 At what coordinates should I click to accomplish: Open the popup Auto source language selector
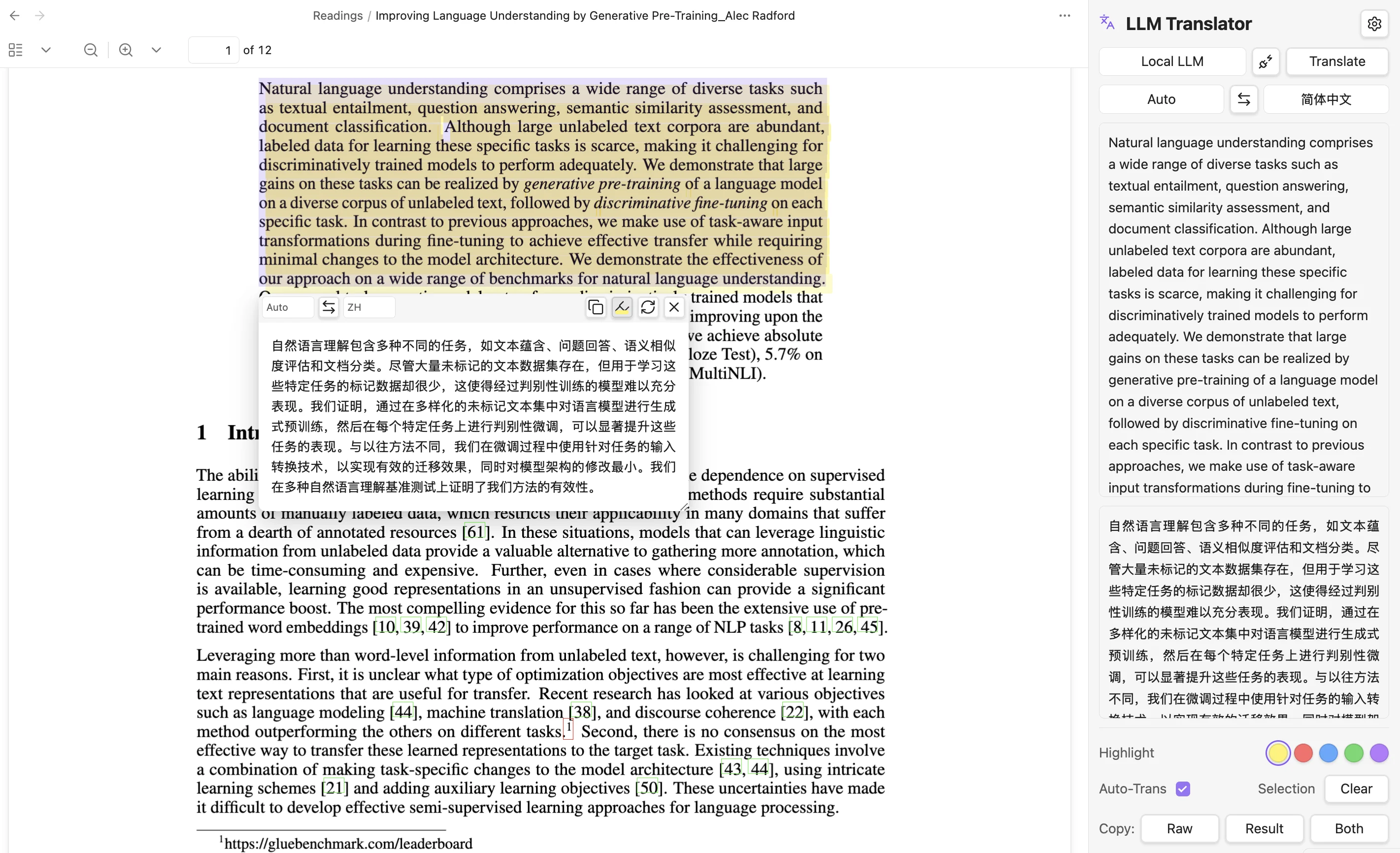(x=288, y=307)
